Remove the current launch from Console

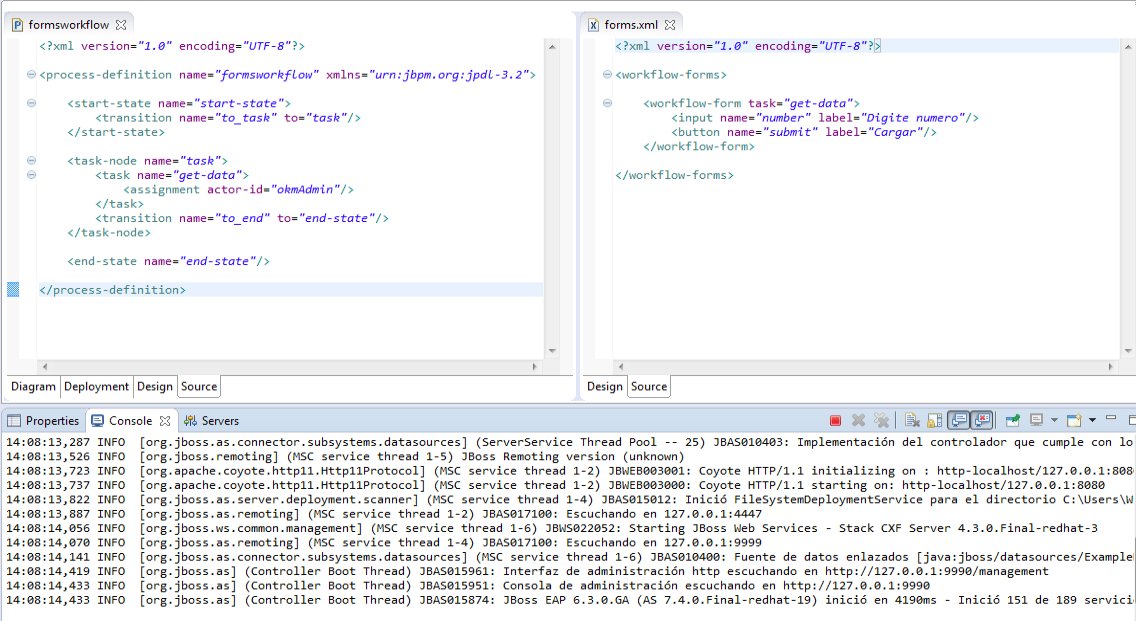click(x=857, y=420)
